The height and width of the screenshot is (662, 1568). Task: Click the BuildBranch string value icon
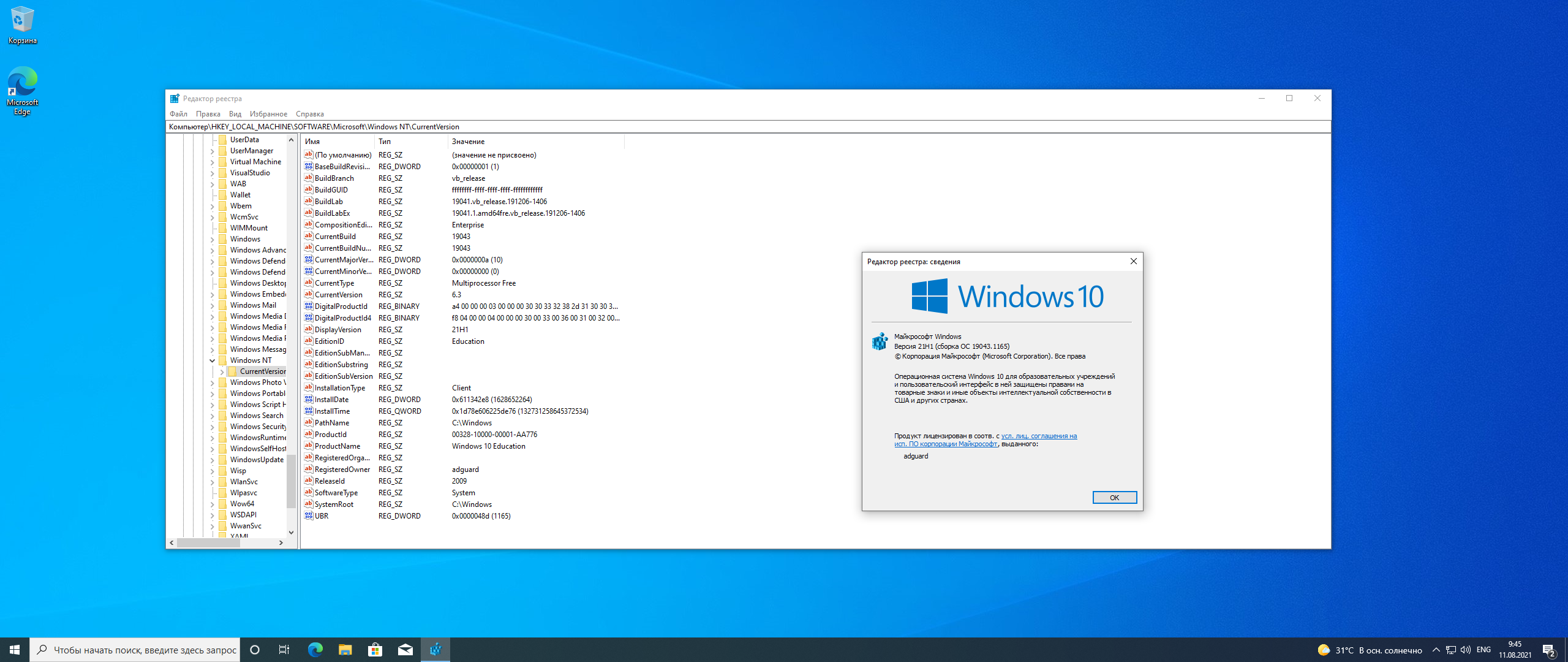(309, 178)
